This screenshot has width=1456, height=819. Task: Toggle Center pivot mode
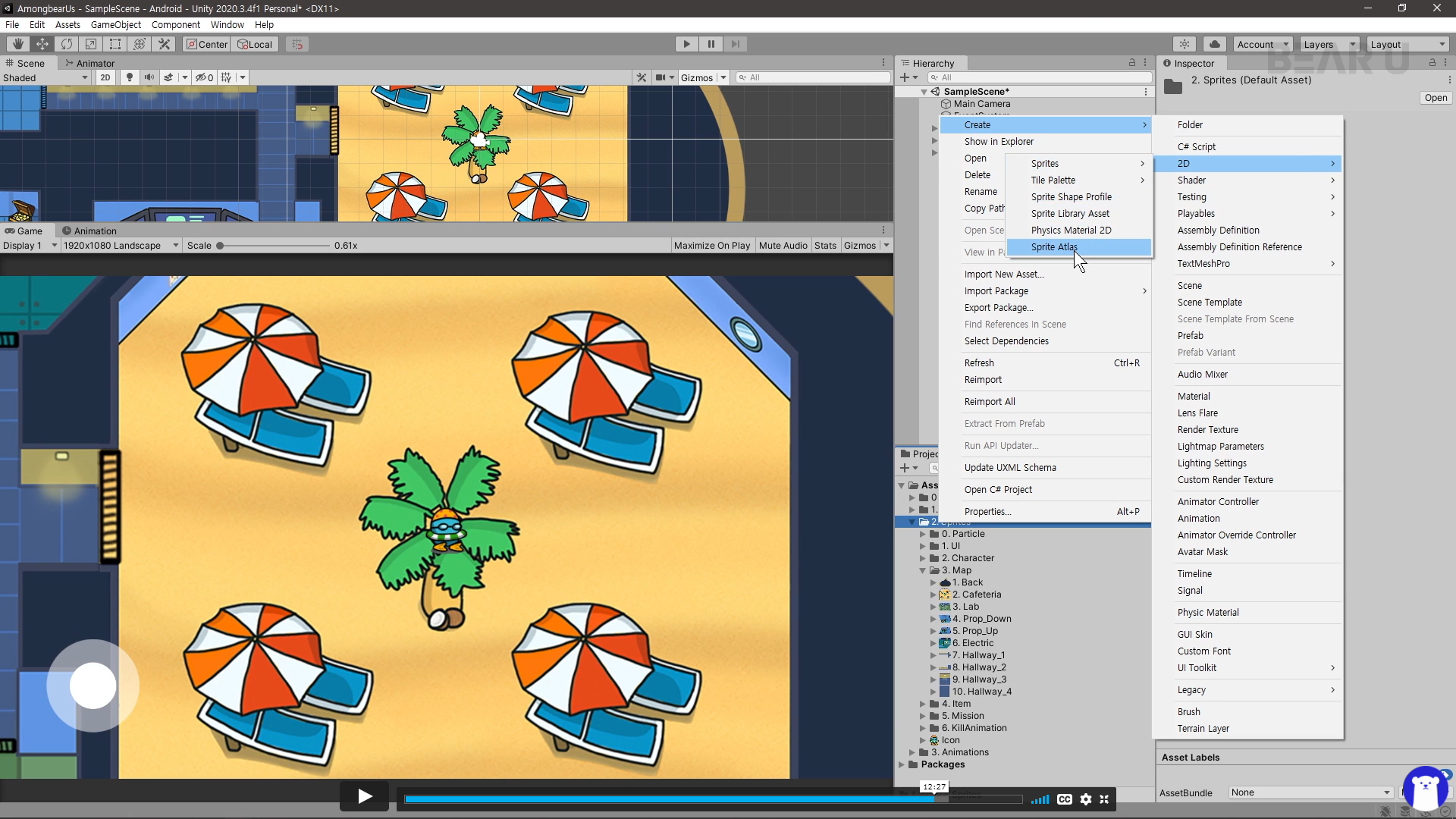pyautogui.click(x=207, y=44)
